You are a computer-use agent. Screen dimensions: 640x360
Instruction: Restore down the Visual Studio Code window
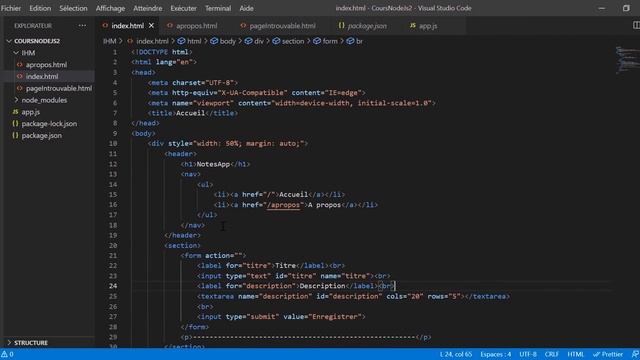(x=626, y=8)
